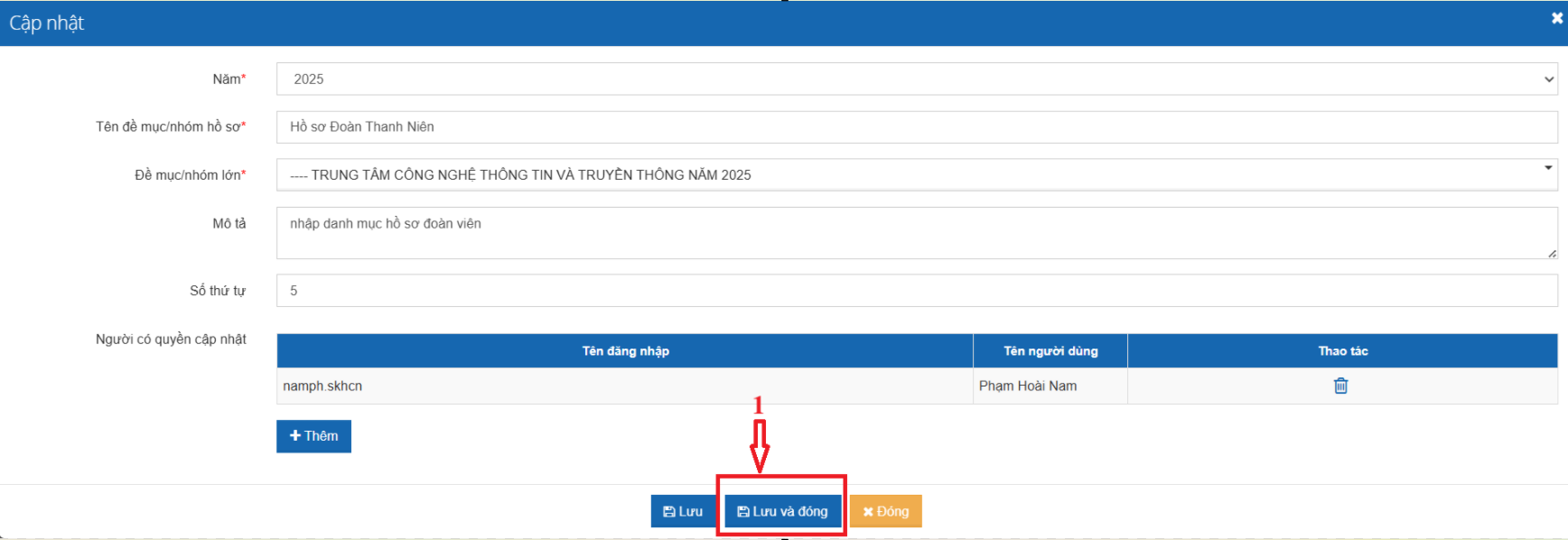
Task: Focus the Mô tả description textarea
Action: click(x=912, y=233)
